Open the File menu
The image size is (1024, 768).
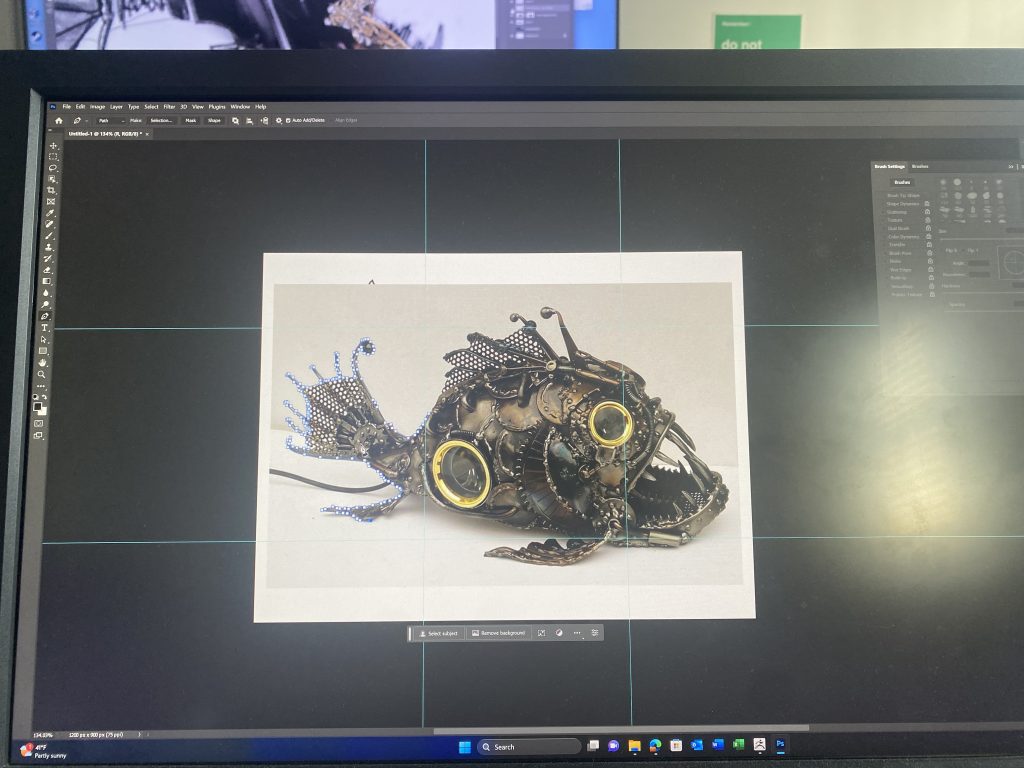(67, 106)
